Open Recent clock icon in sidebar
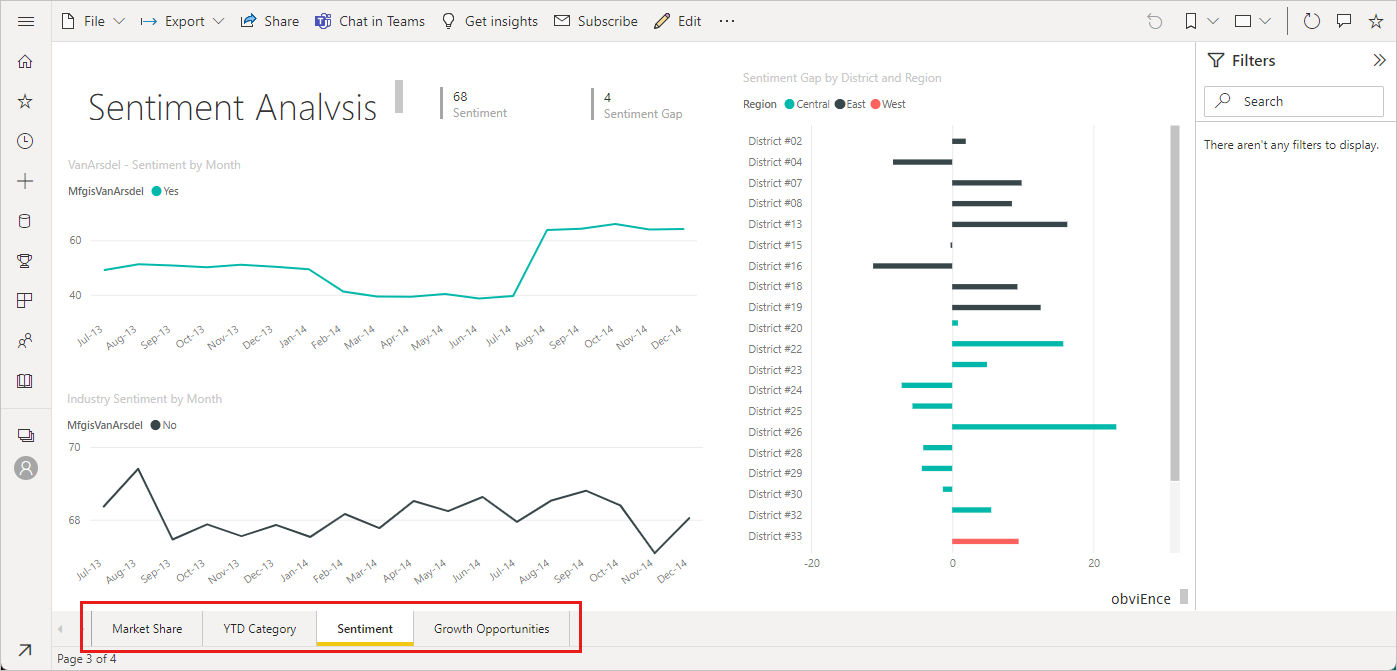 coord(26,141)
